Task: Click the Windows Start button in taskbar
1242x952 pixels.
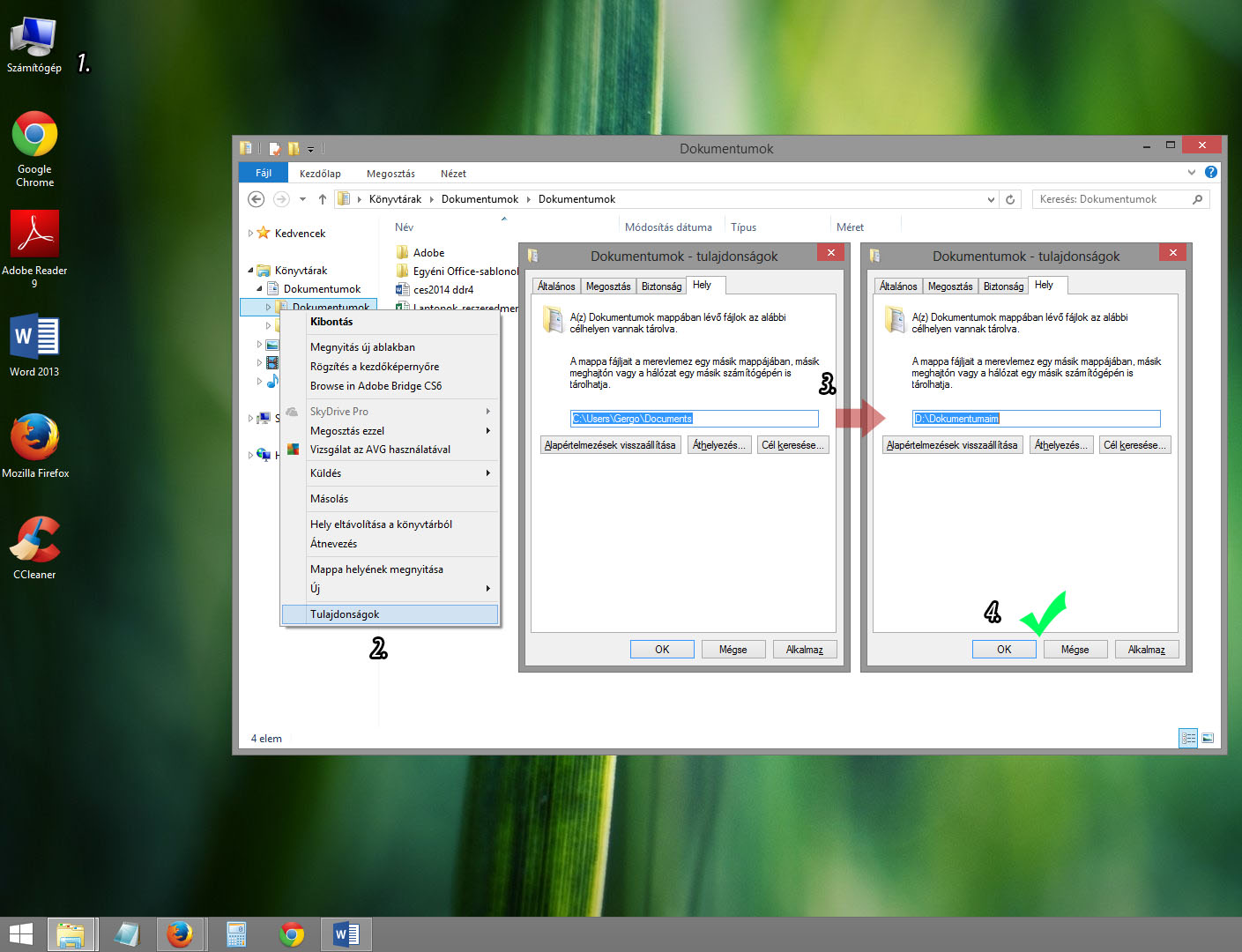Action: coord(20,934)
